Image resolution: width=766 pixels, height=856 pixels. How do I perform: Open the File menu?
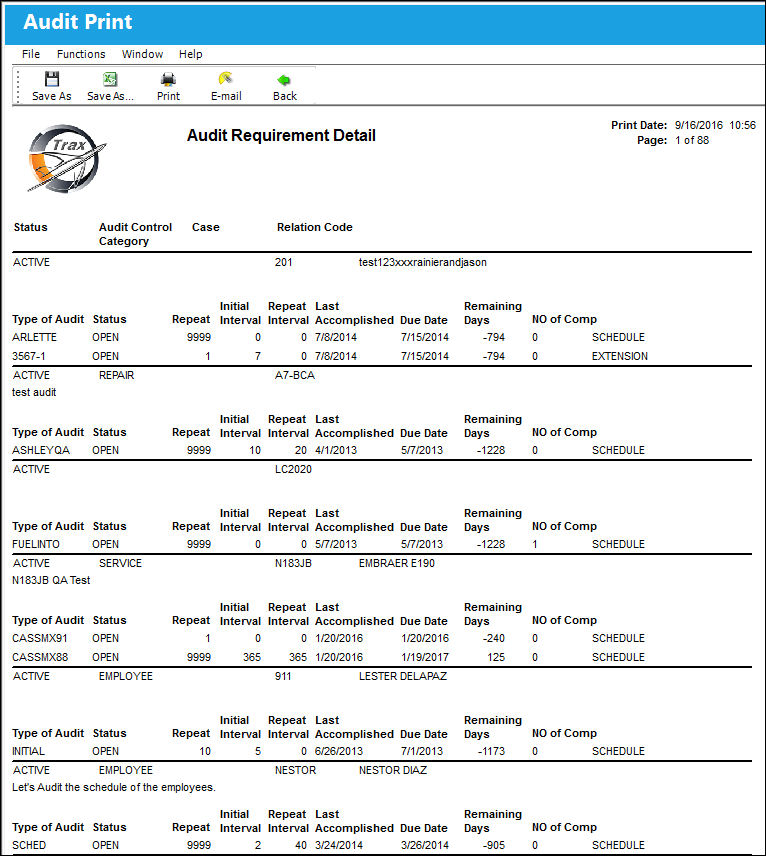pyautogui.click(x=31, y=54)
